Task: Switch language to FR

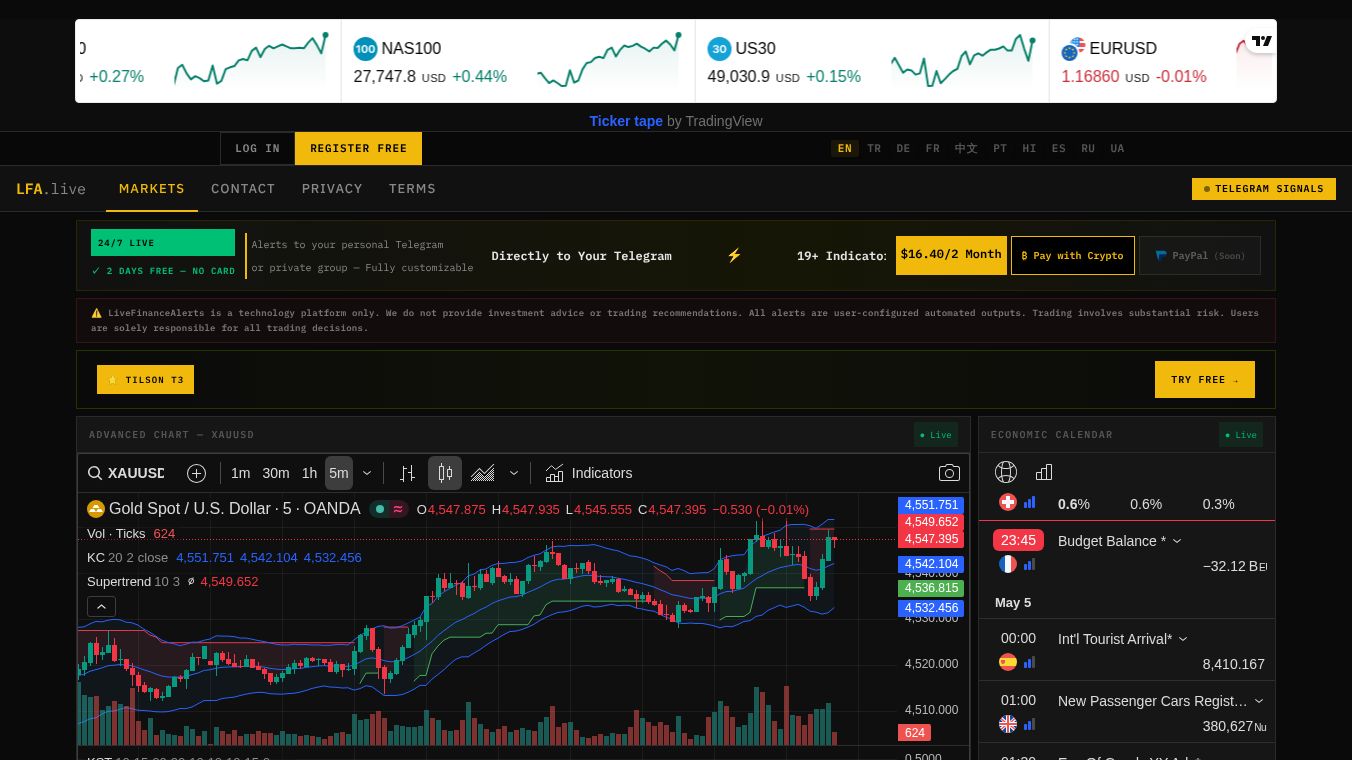Action: 933,148
